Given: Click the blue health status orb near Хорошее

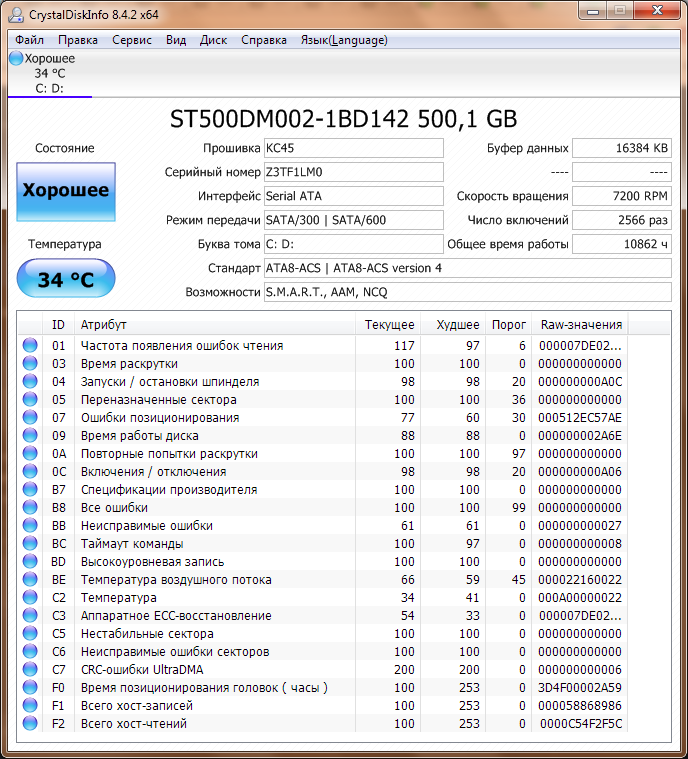Looking at the screenshot, I should [x=16, y=59].
